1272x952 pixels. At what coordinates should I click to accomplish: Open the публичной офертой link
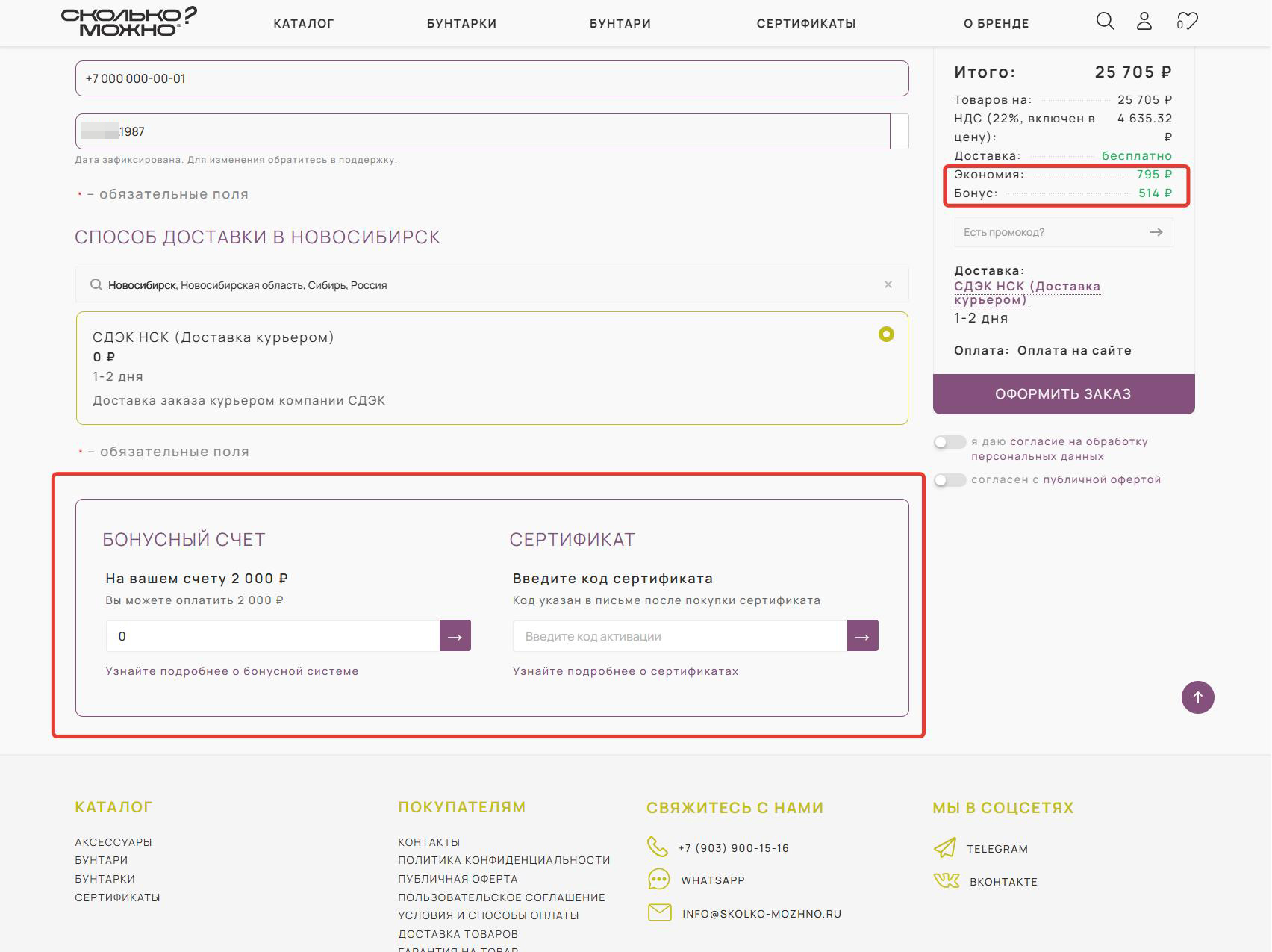point(1102,479)
